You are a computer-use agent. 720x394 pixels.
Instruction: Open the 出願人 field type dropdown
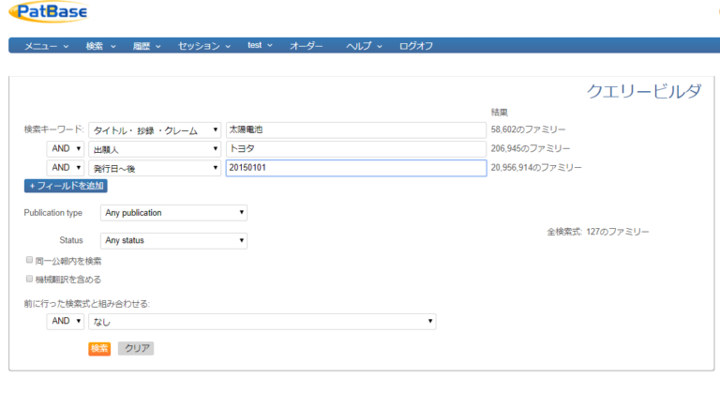155,149
